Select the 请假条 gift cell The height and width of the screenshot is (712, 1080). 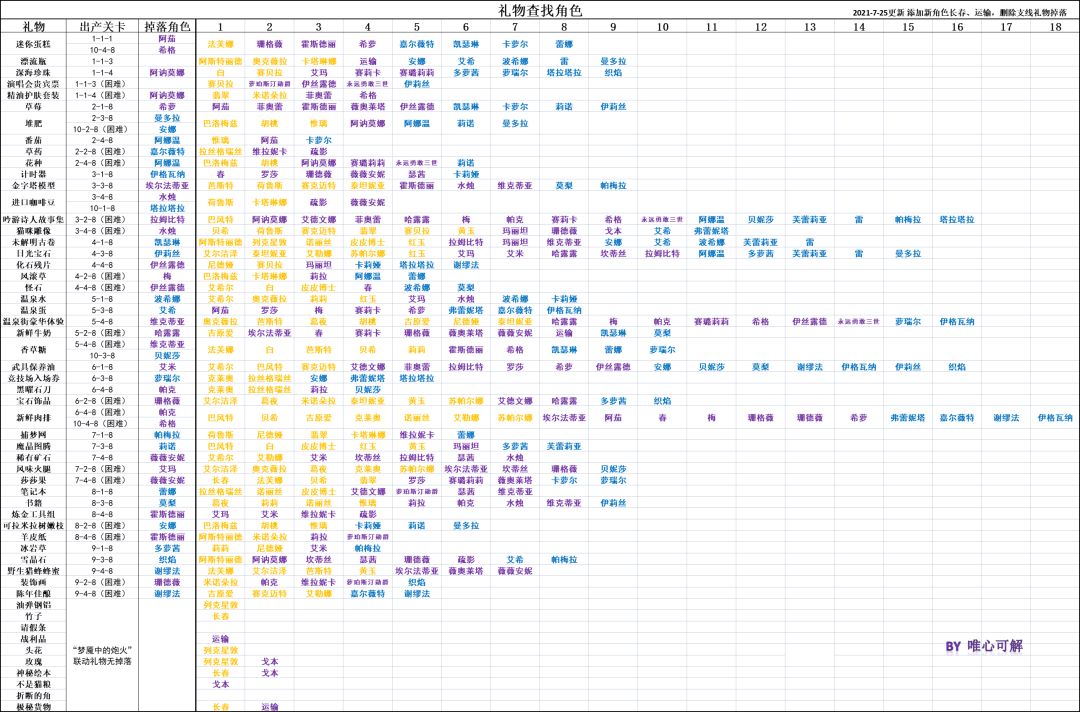click(x=34, y=627)
